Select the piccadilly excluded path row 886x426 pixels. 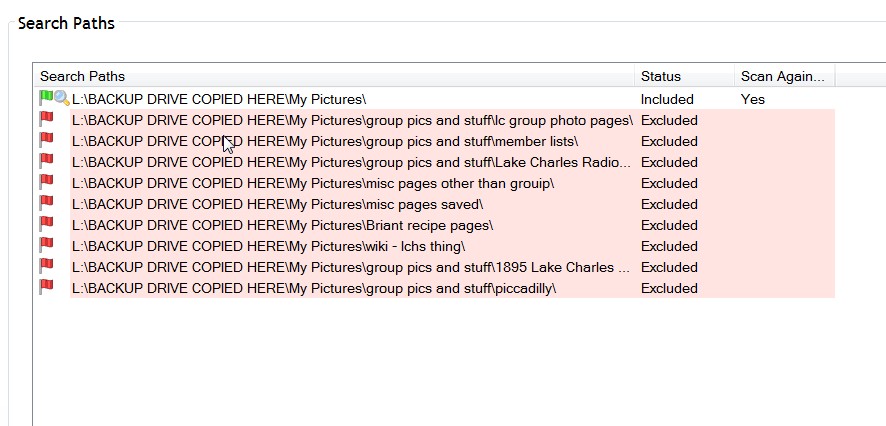[x=314, y=288]
